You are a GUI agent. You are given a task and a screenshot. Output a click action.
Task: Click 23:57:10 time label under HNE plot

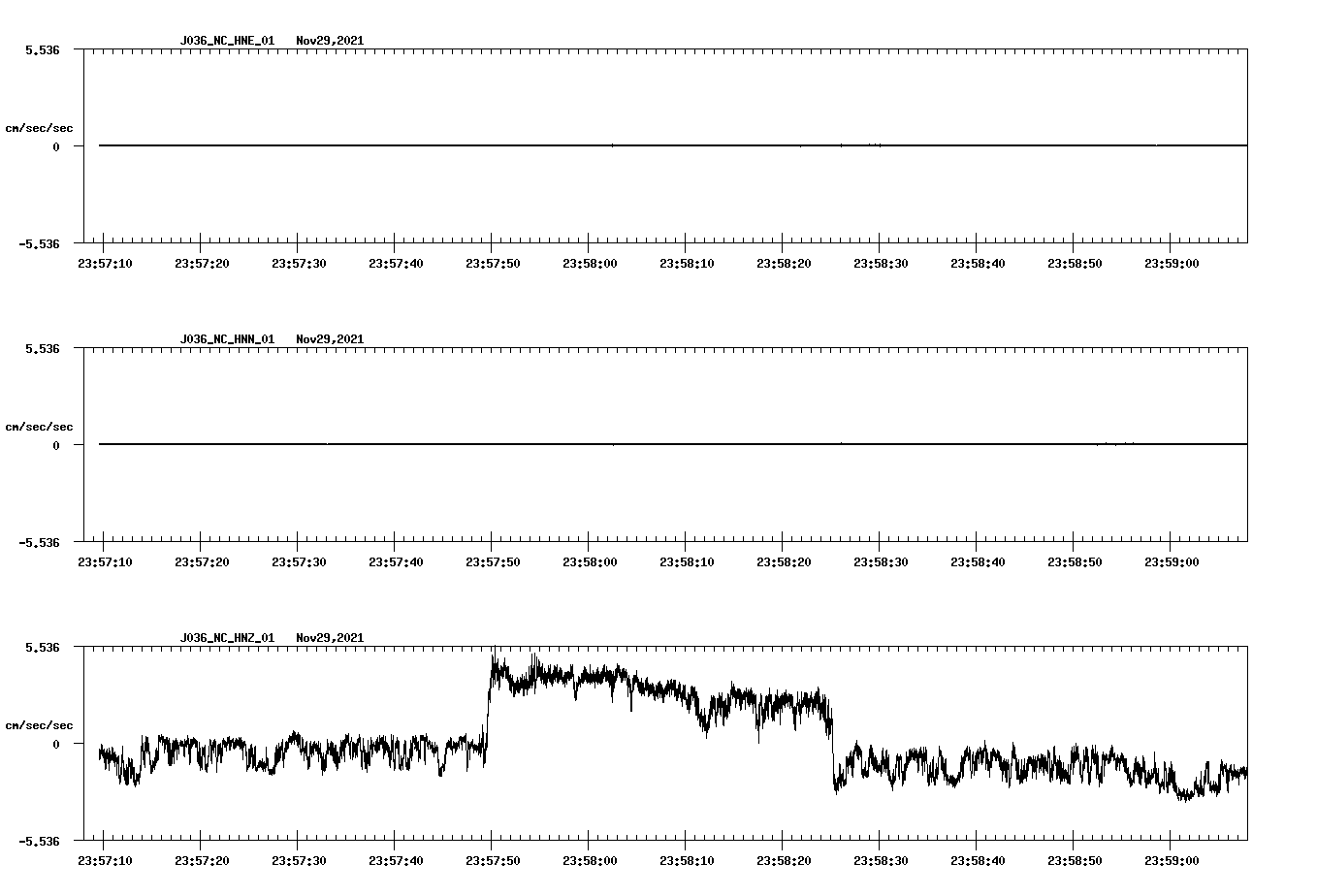[105, 264]
